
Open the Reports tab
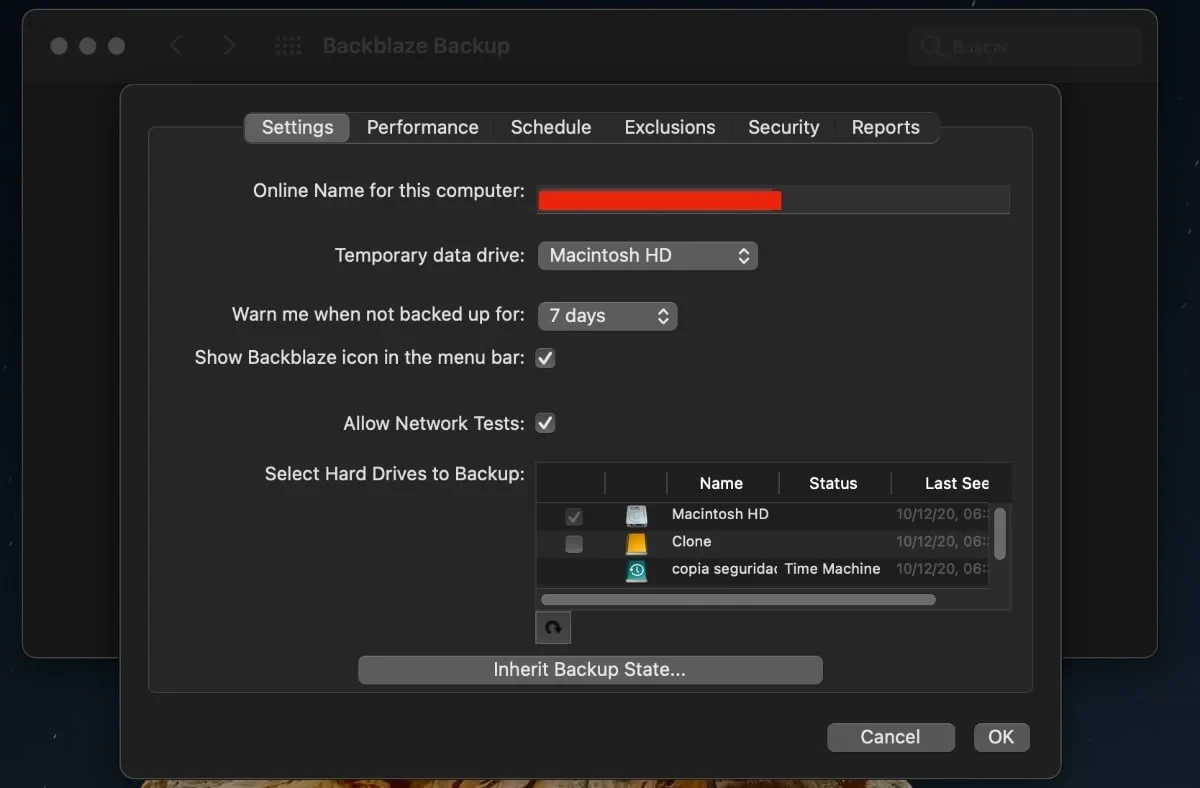(886, 127)
